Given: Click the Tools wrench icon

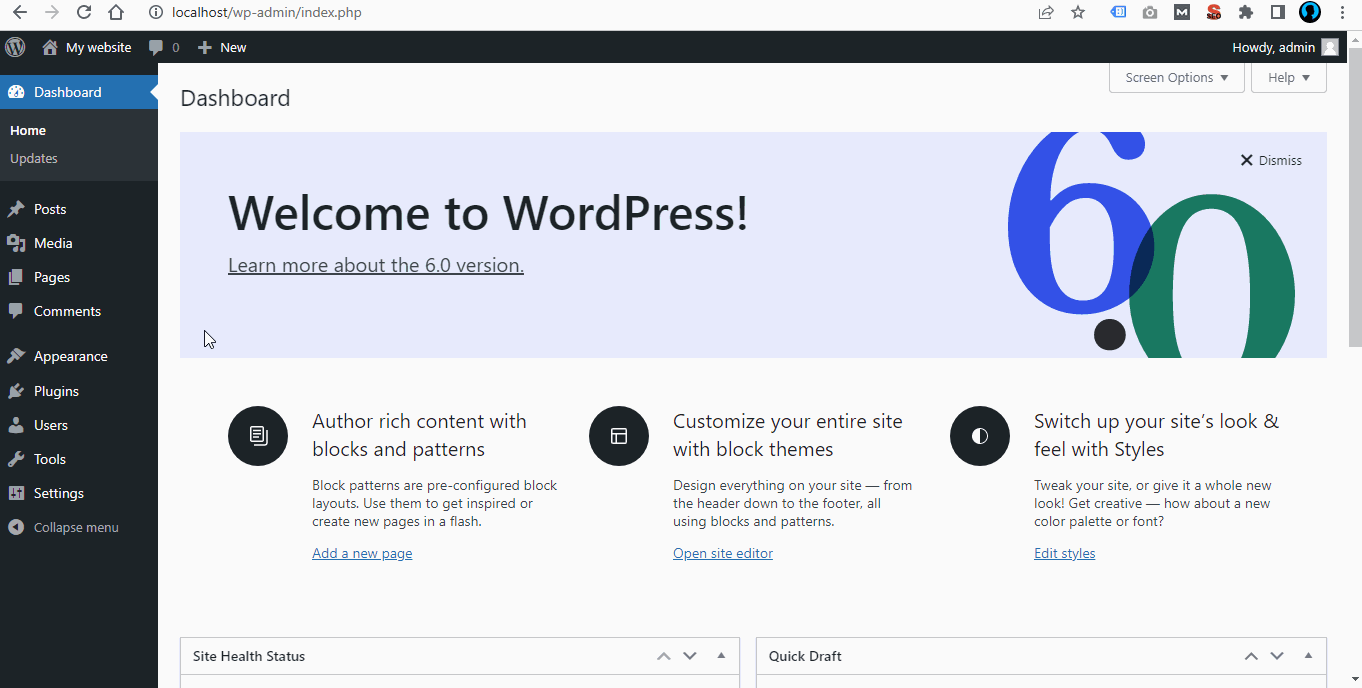Looking at the screenshot, I should click(16, 459).
